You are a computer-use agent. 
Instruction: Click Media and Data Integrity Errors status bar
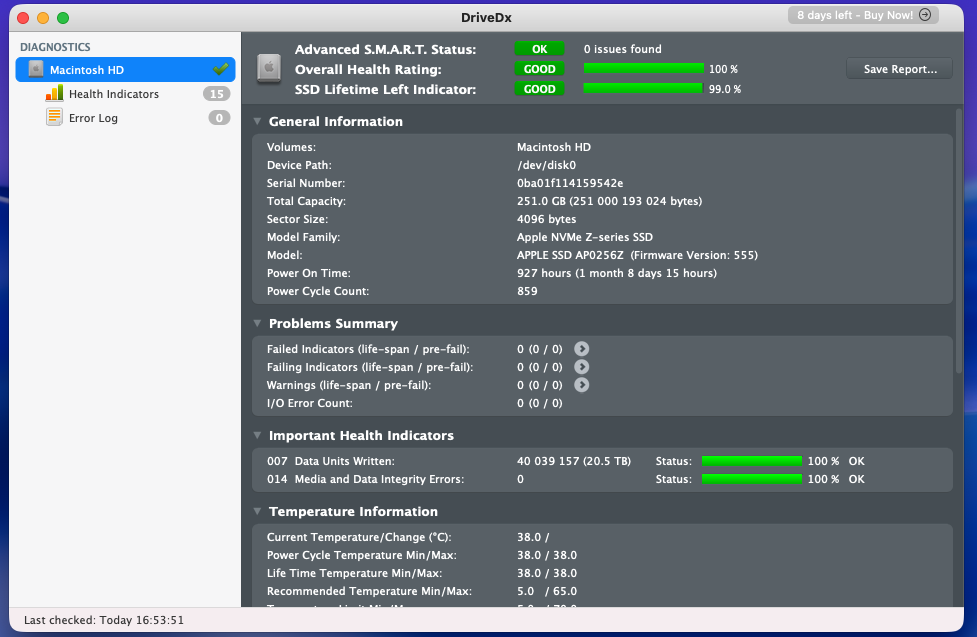pyautogui.click(x=751, y=479)
